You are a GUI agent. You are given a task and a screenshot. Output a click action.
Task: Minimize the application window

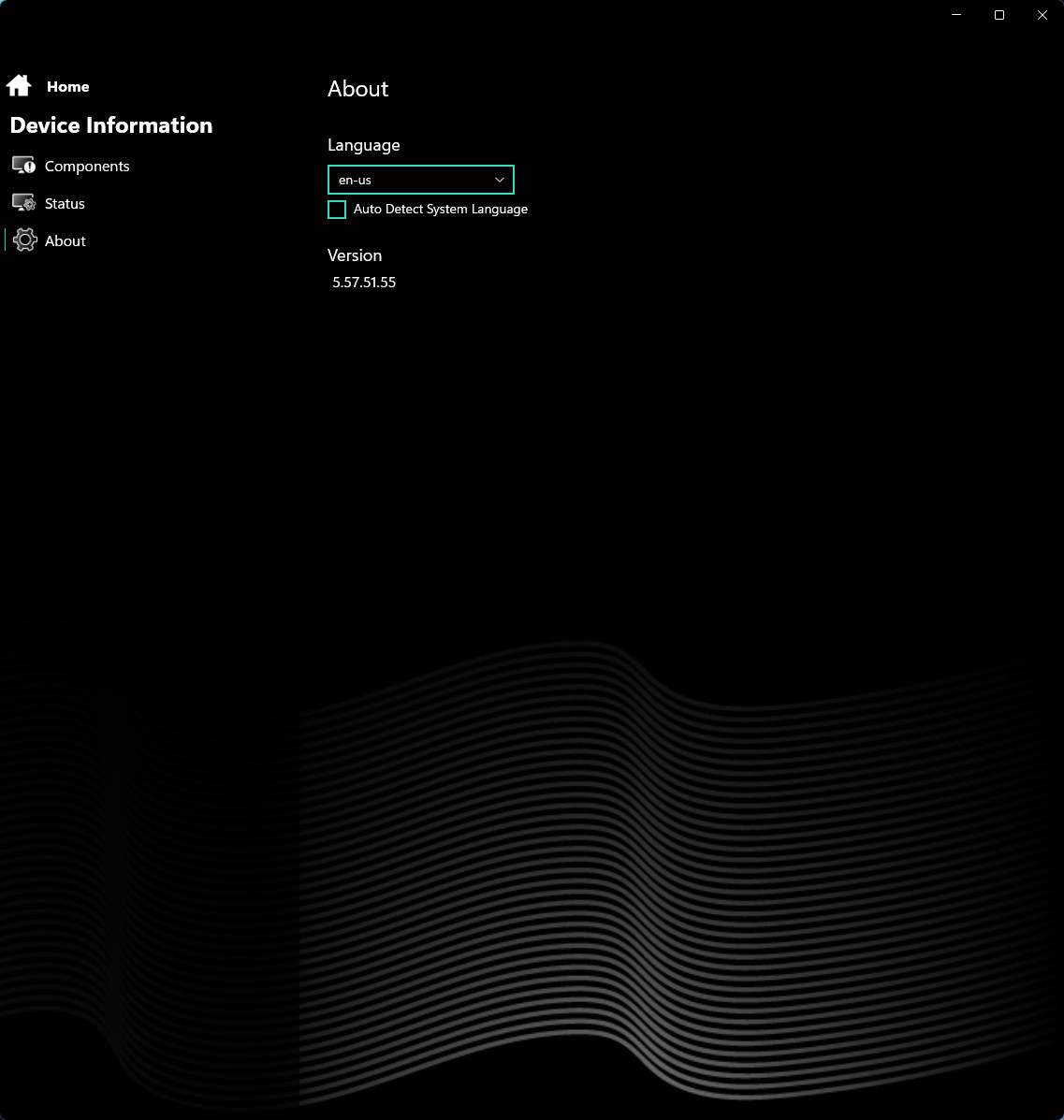pos(956,15)
